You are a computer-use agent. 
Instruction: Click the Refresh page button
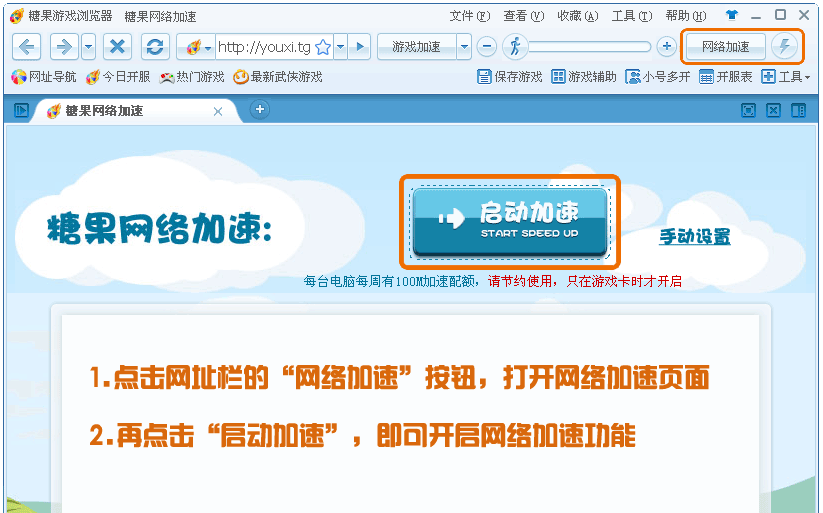[155, 47]
